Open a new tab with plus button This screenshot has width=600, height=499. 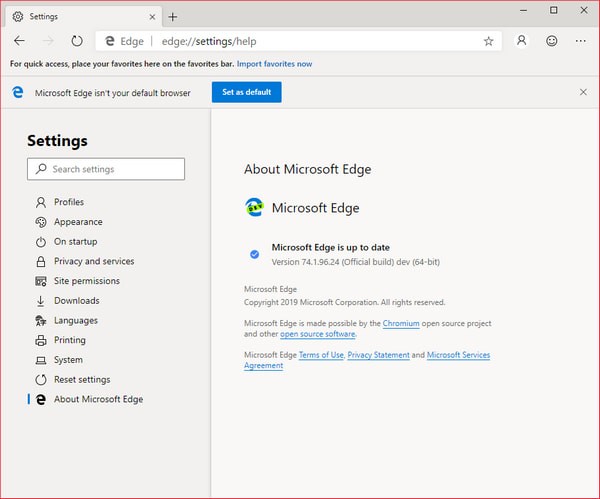pos(173,17)
